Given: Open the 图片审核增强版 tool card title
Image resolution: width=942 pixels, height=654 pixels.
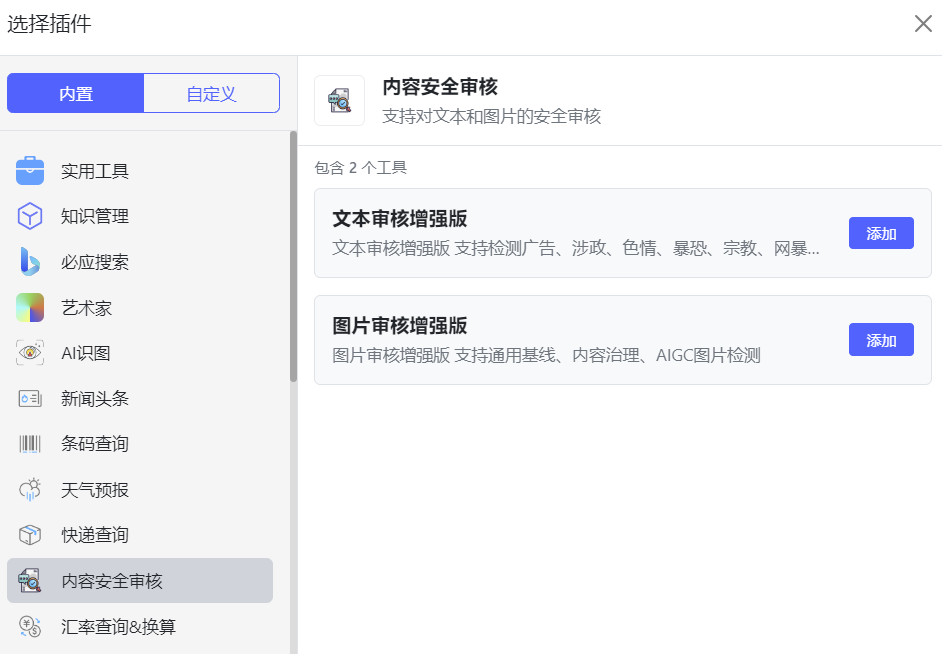Looking at the screenshot, I should coord(400,326).
